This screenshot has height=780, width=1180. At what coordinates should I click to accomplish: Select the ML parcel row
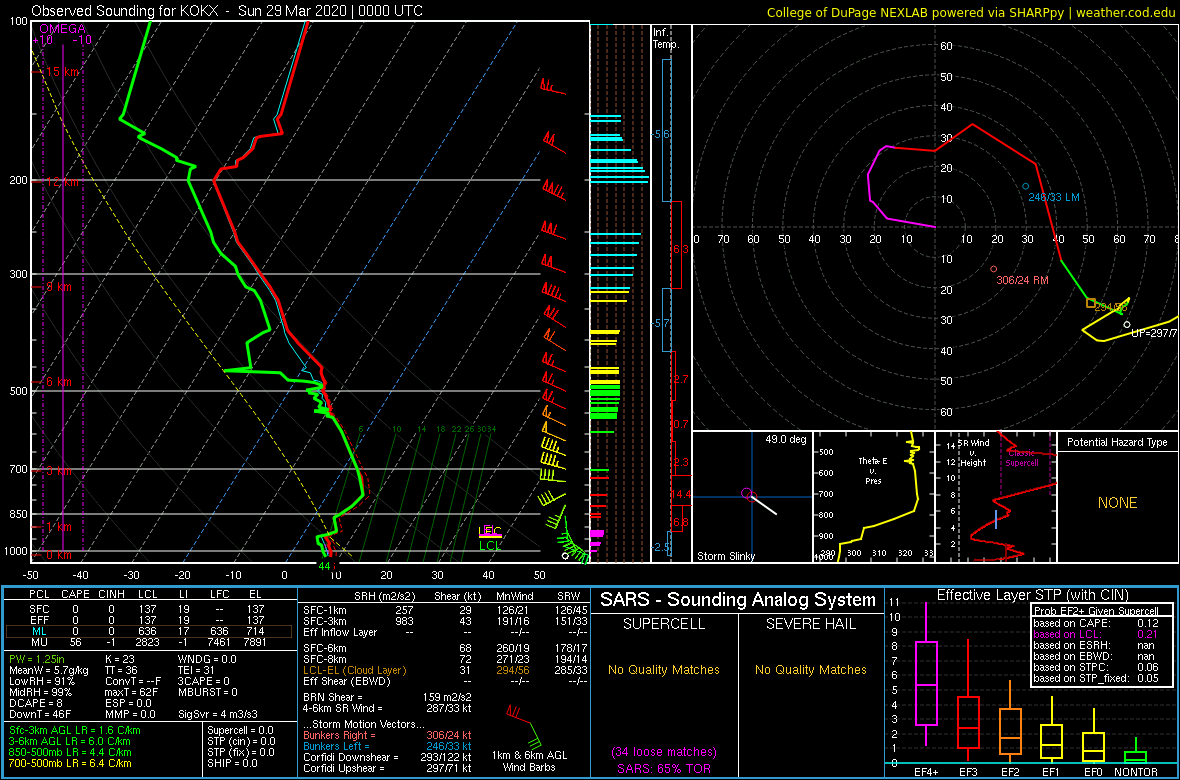(148, 630)
